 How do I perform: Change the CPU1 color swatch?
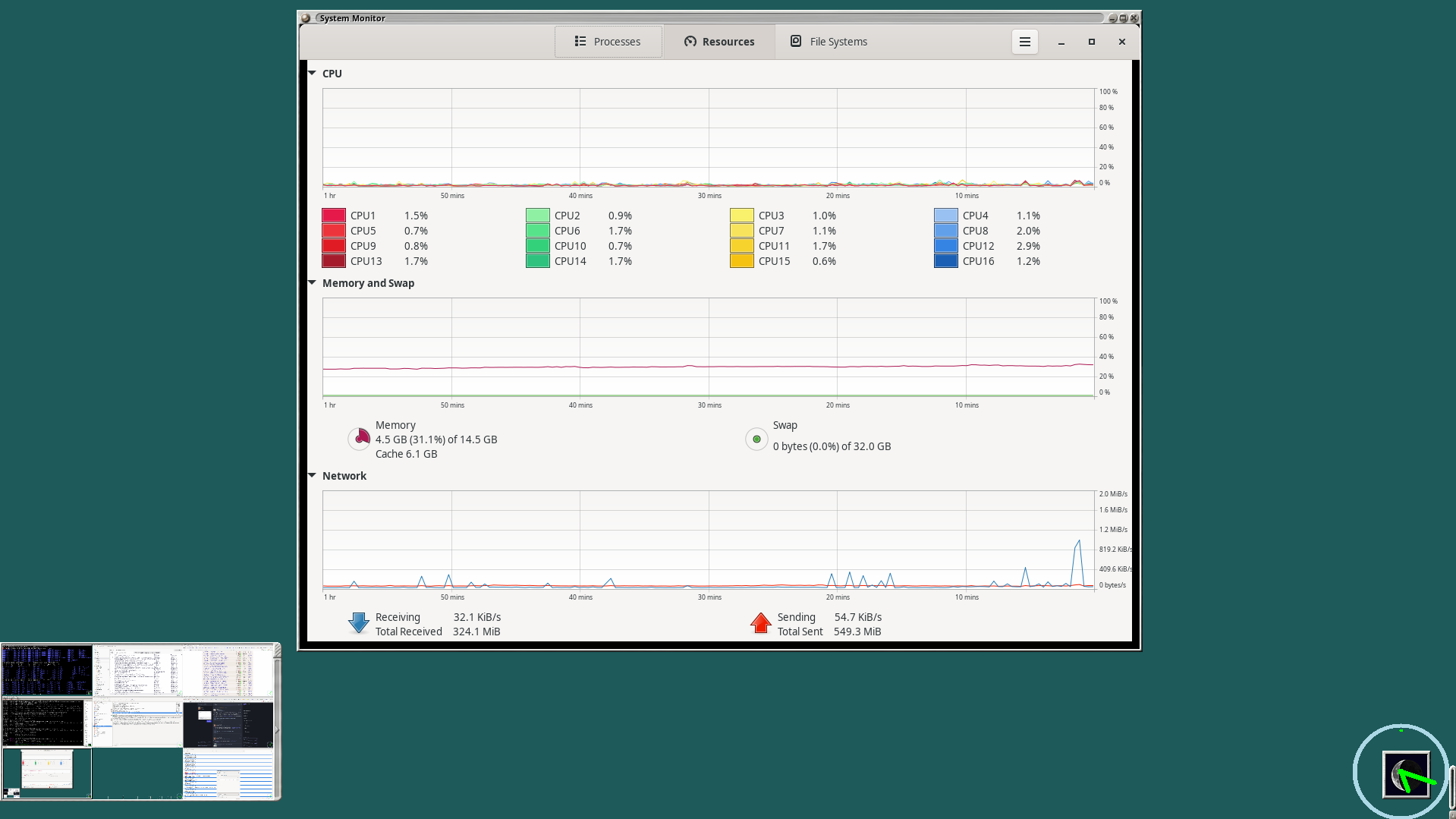point(334,216)
